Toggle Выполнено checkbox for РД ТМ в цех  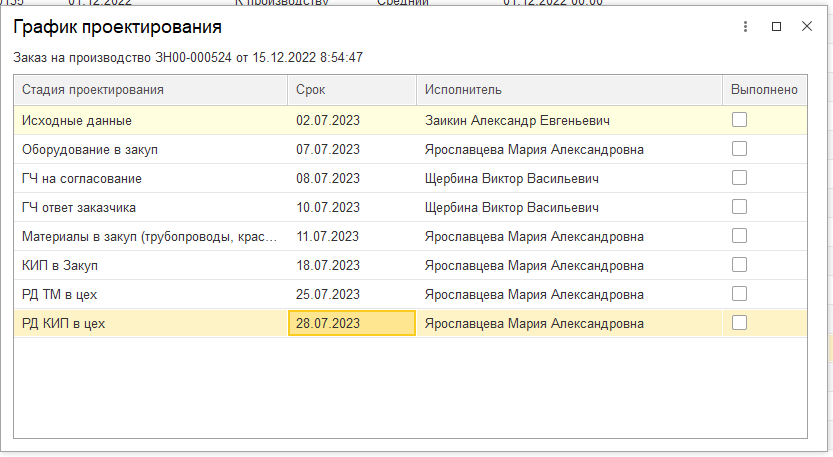[x=739, y=294]
